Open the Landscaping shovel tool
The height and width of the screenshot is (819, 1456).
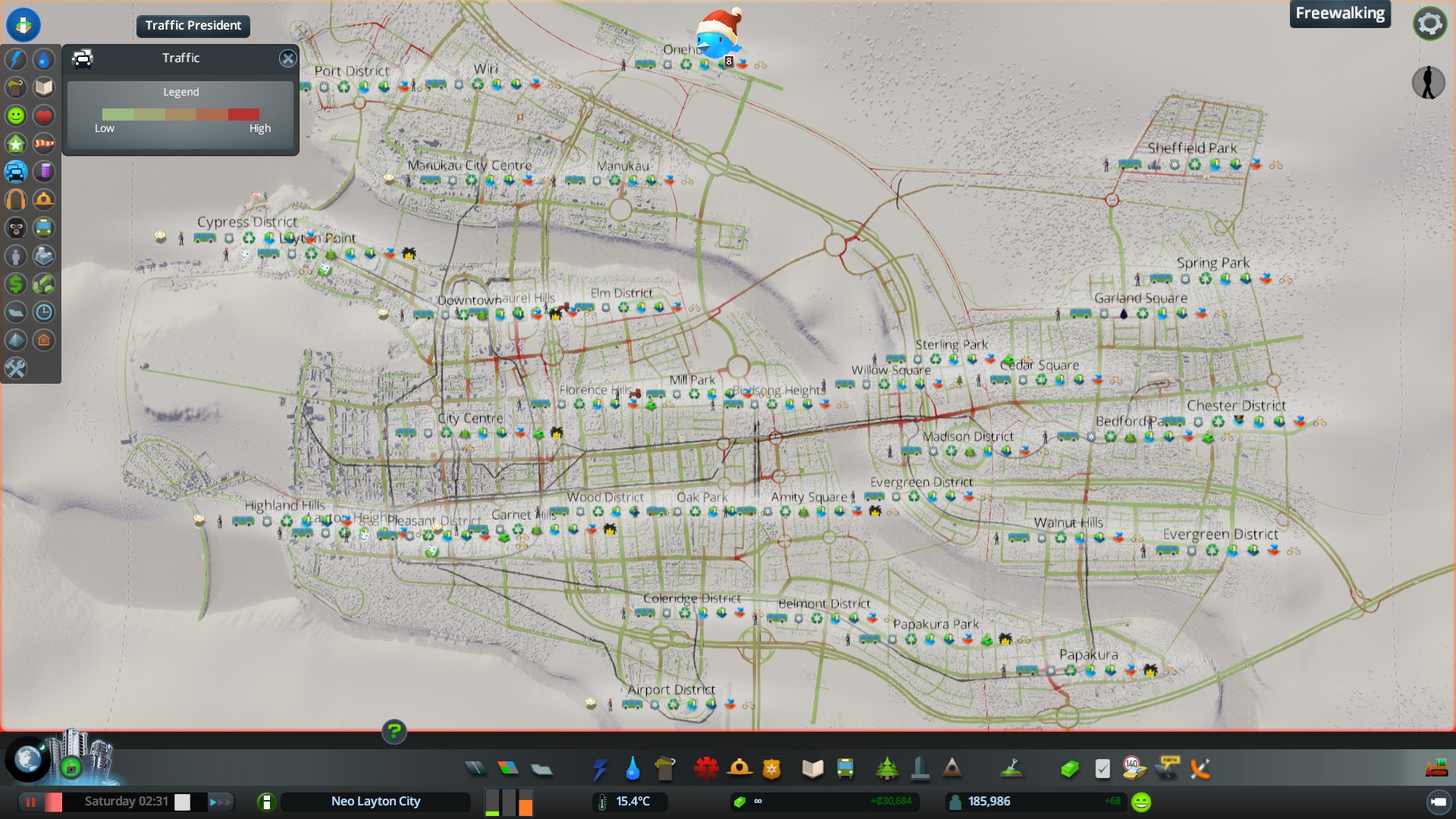click(1011, 769)
